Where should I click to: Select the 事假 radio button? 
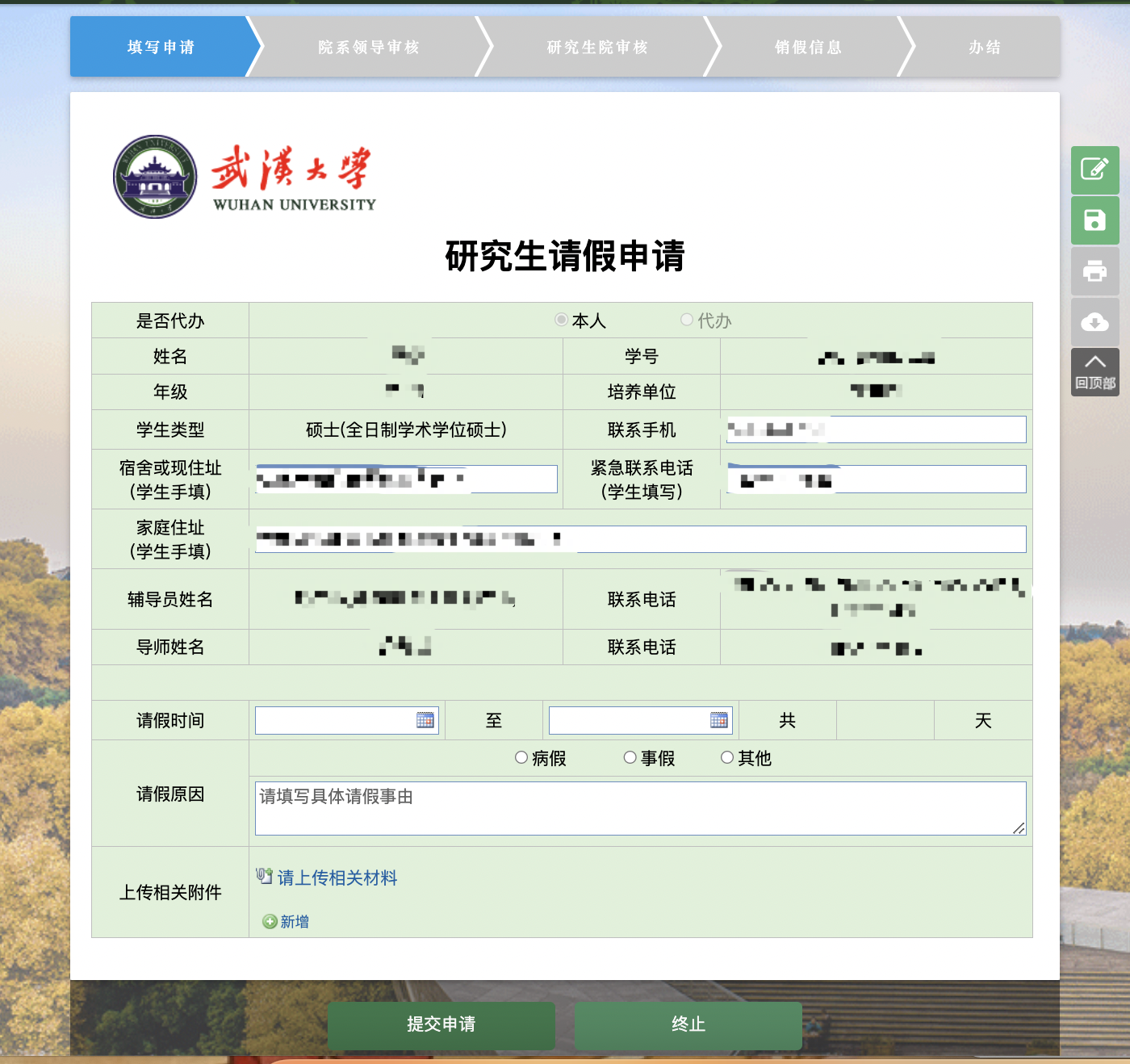[x=630, y=757]
